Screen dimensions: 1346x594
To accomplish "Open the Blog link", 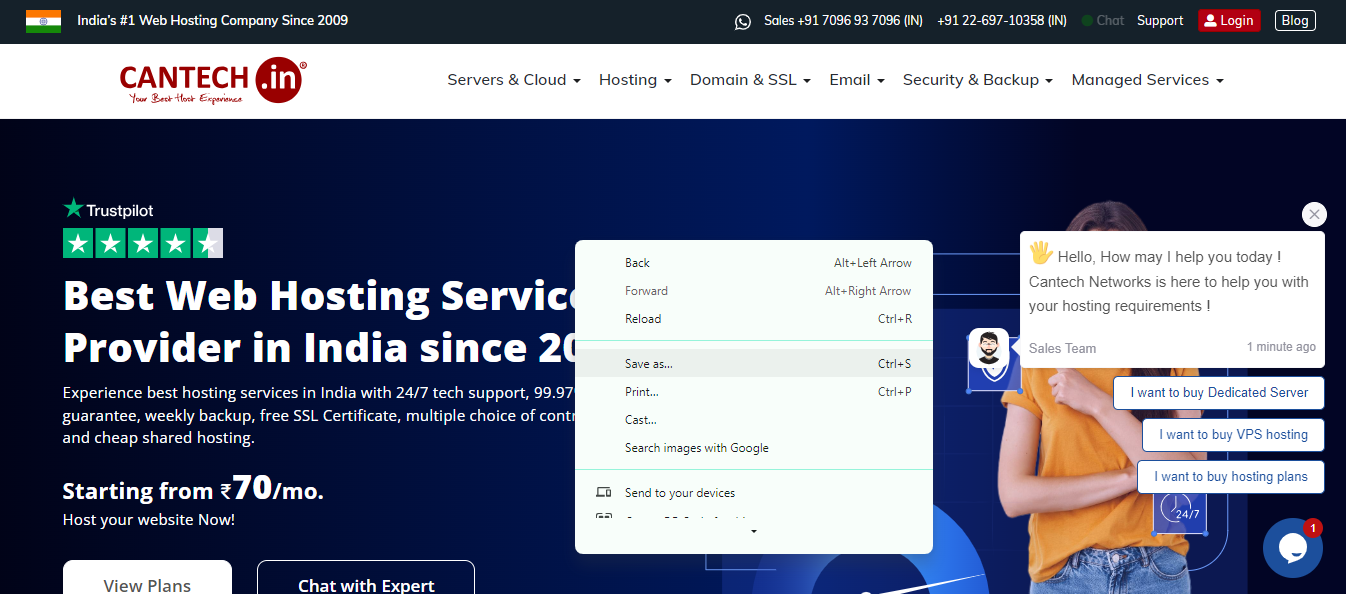I will click(x=1295, y=20).
